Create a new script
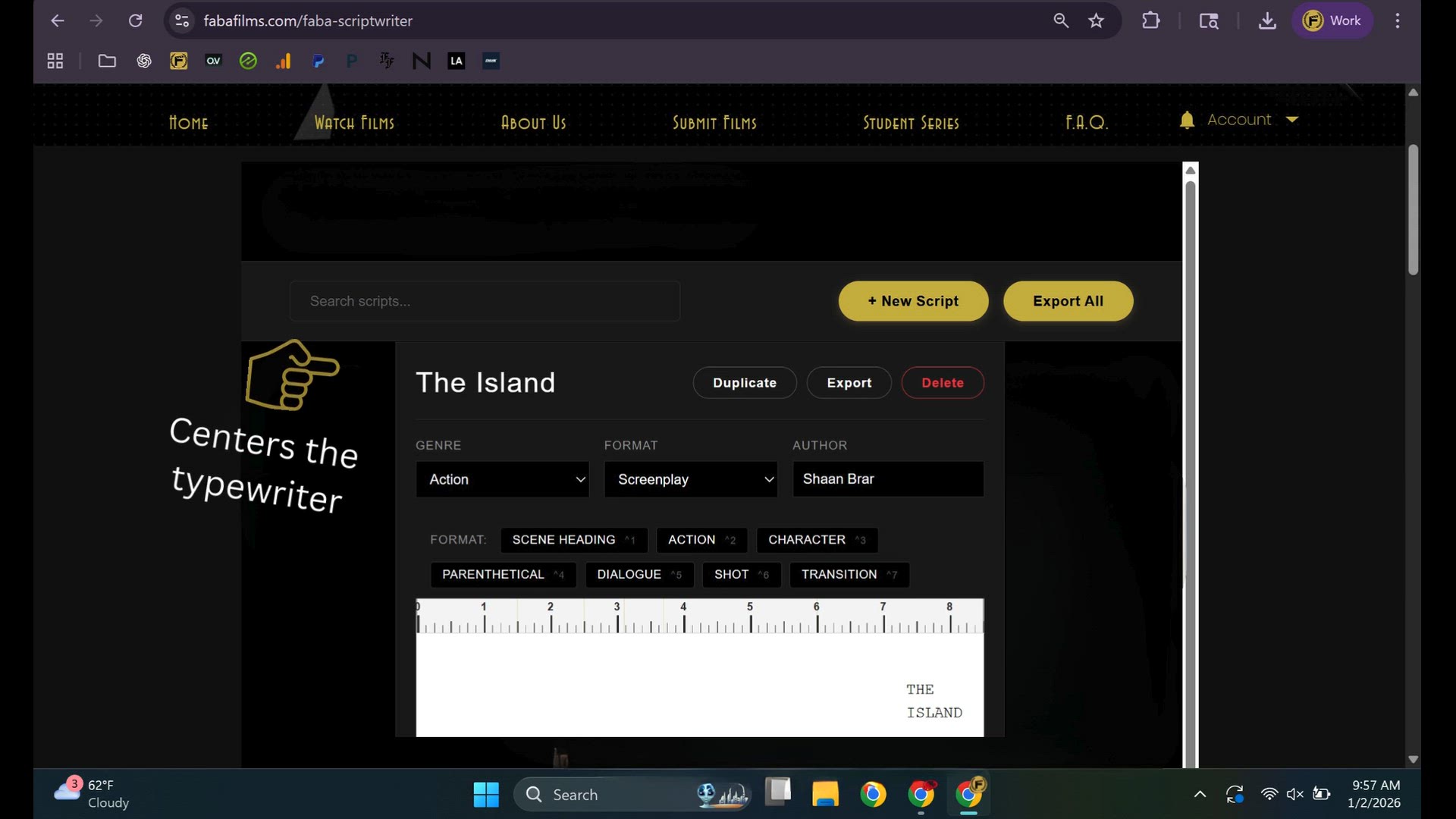The image size is (1456, 819). [x=913, y=301]
